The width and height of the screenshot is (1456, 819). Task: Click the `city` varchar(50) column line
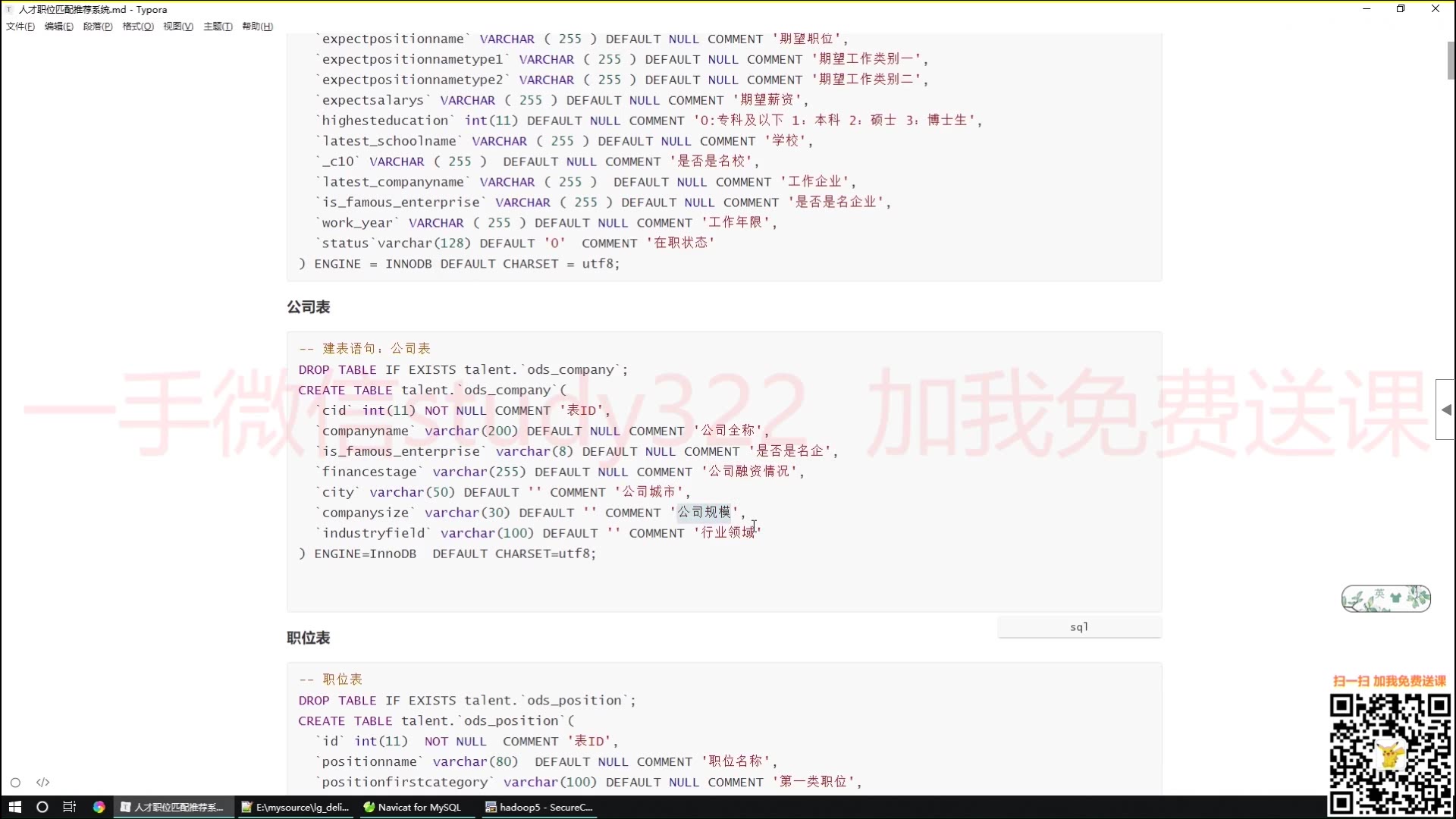click(503, 493)
